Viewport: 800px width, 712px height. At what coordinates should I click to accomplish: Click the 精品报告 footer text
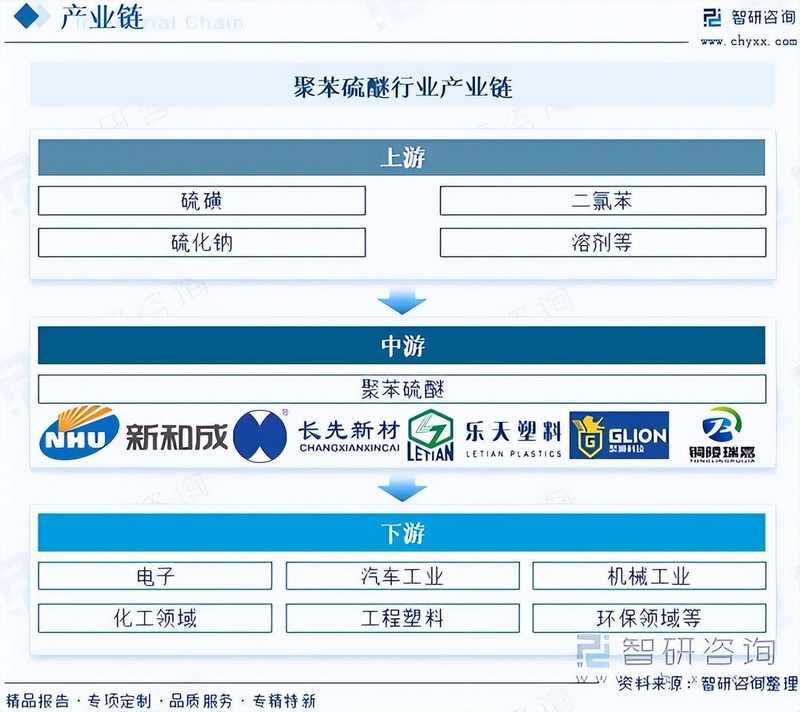(34, 699)
